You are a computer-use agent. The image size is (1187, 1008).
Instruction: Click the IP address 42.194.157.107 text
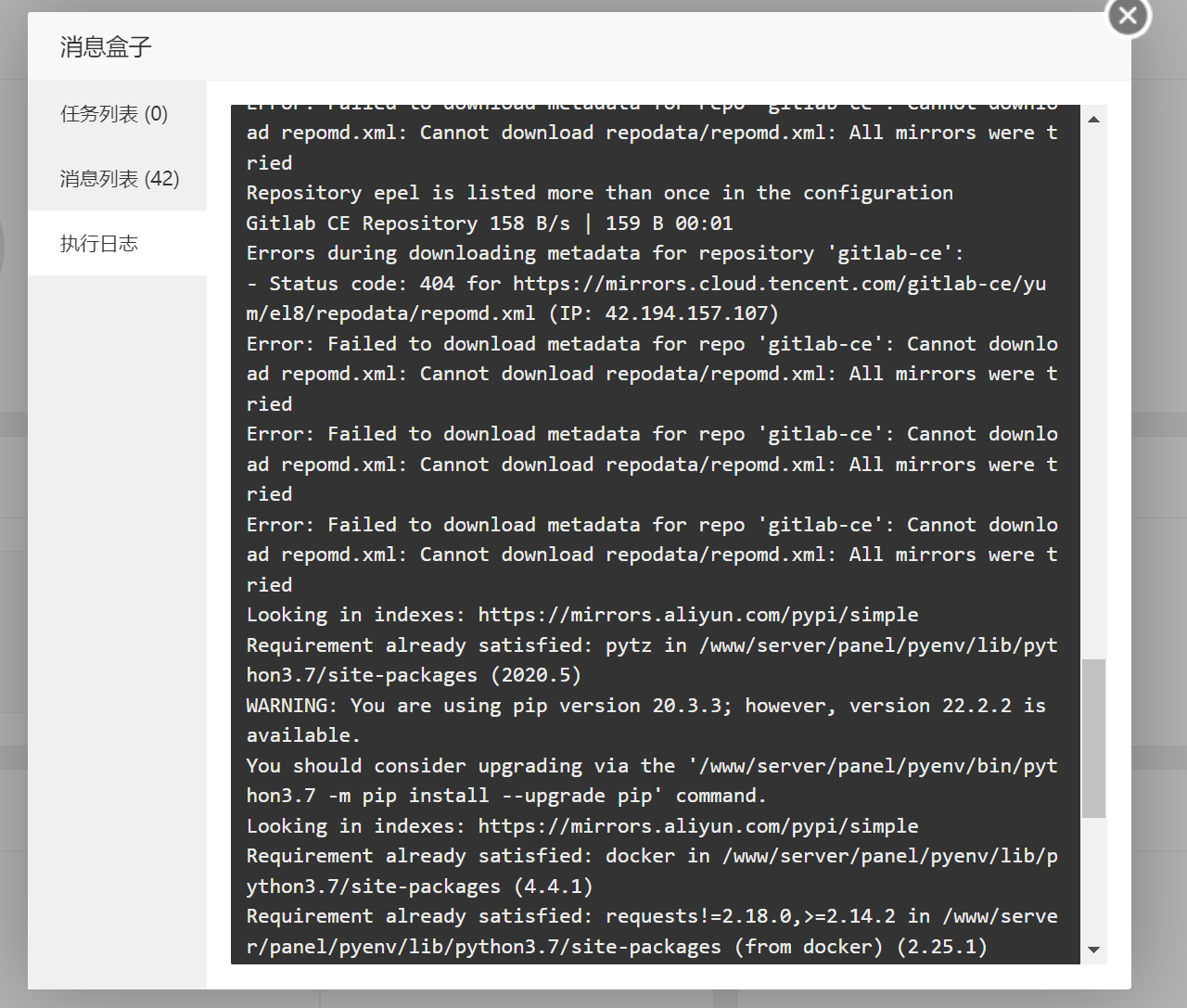tap(687, 313)
